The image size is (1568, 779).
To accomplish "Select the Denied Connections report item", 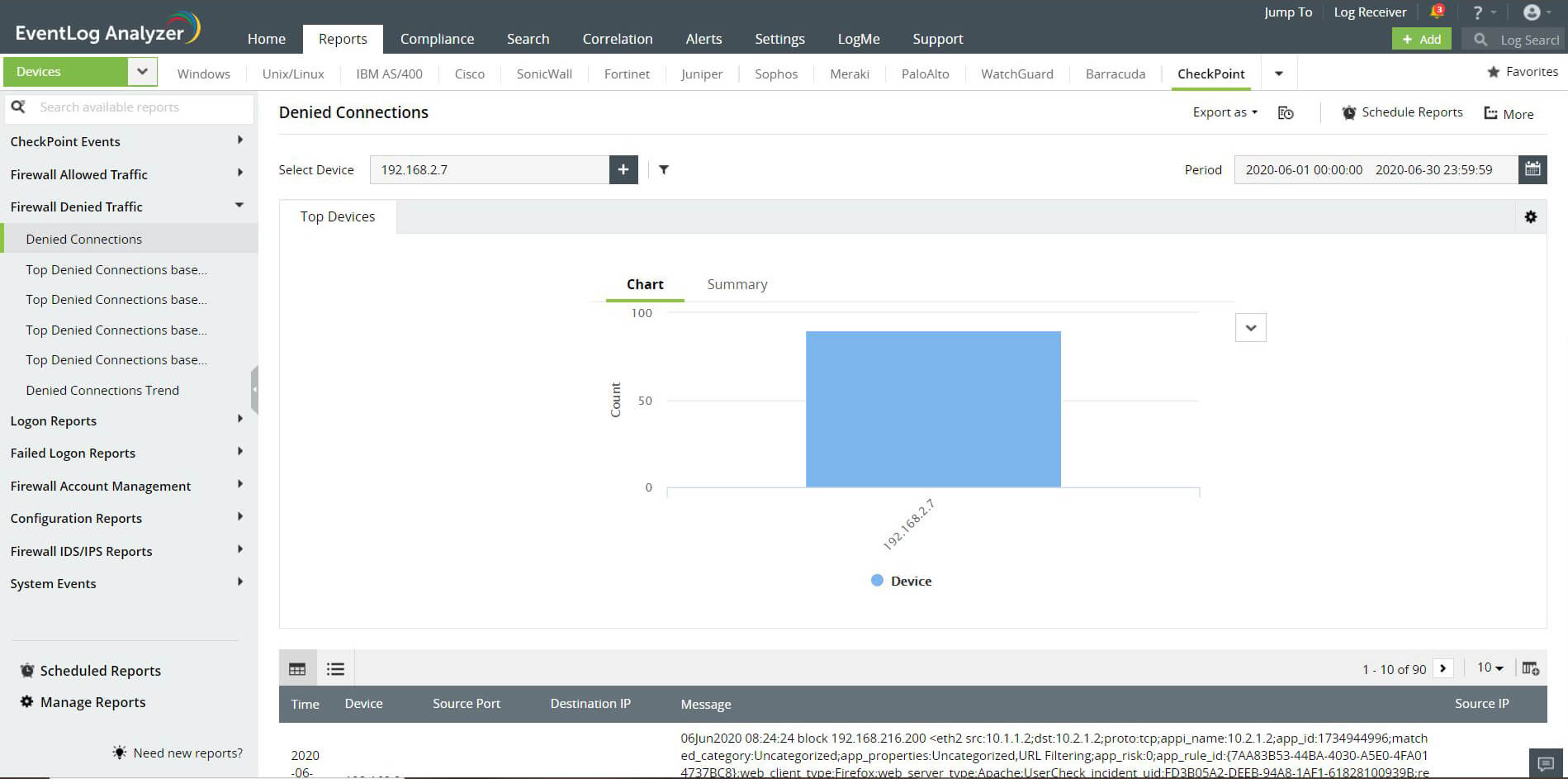I will point(130,239).
